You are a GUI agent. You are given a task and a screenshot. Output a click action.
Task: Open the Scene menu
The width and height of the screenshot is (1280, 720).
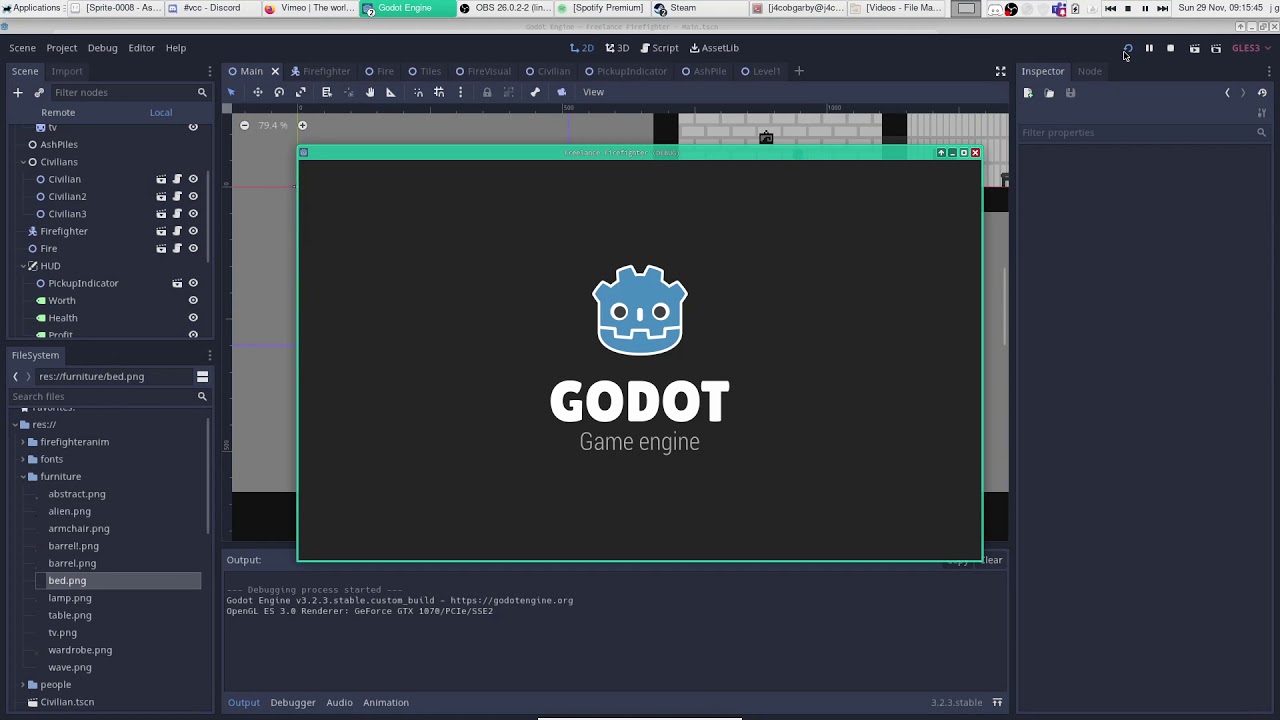pyautogui.click(x=22, y=48)
